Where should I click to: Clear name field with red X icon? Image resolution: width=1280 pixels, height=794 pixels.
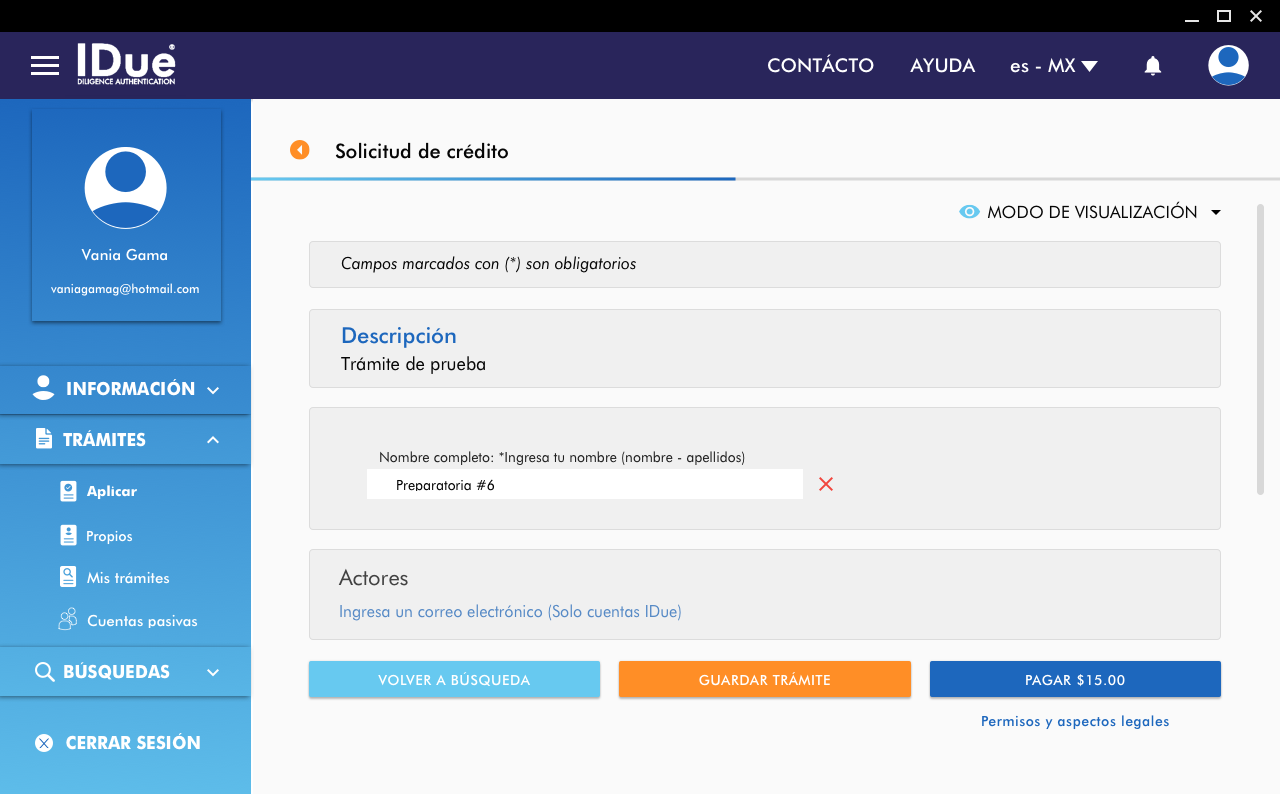click(x=826, y=484)
